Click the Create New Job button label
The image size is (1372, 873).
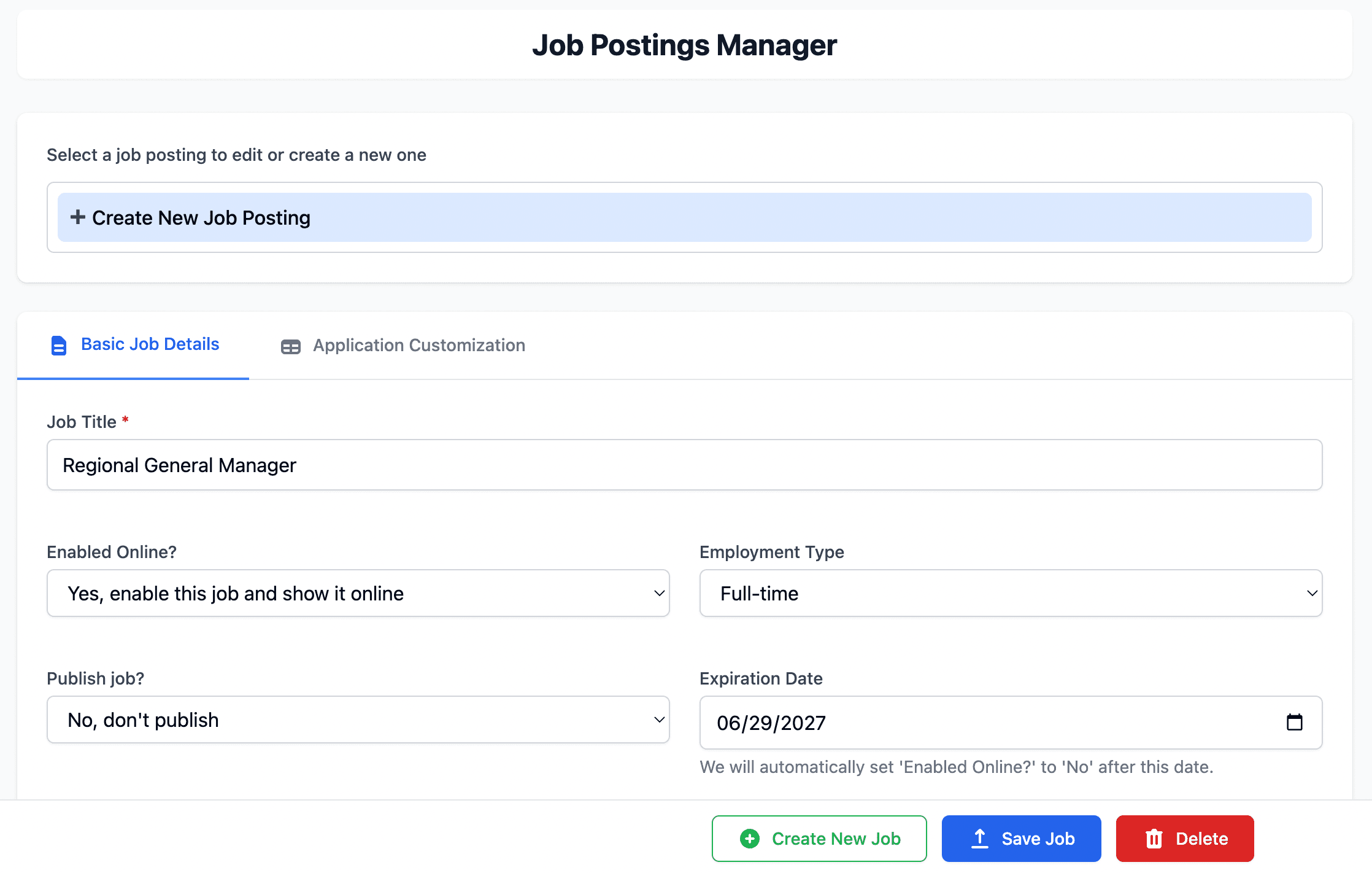pyautogui.click(x=836, y=839)
